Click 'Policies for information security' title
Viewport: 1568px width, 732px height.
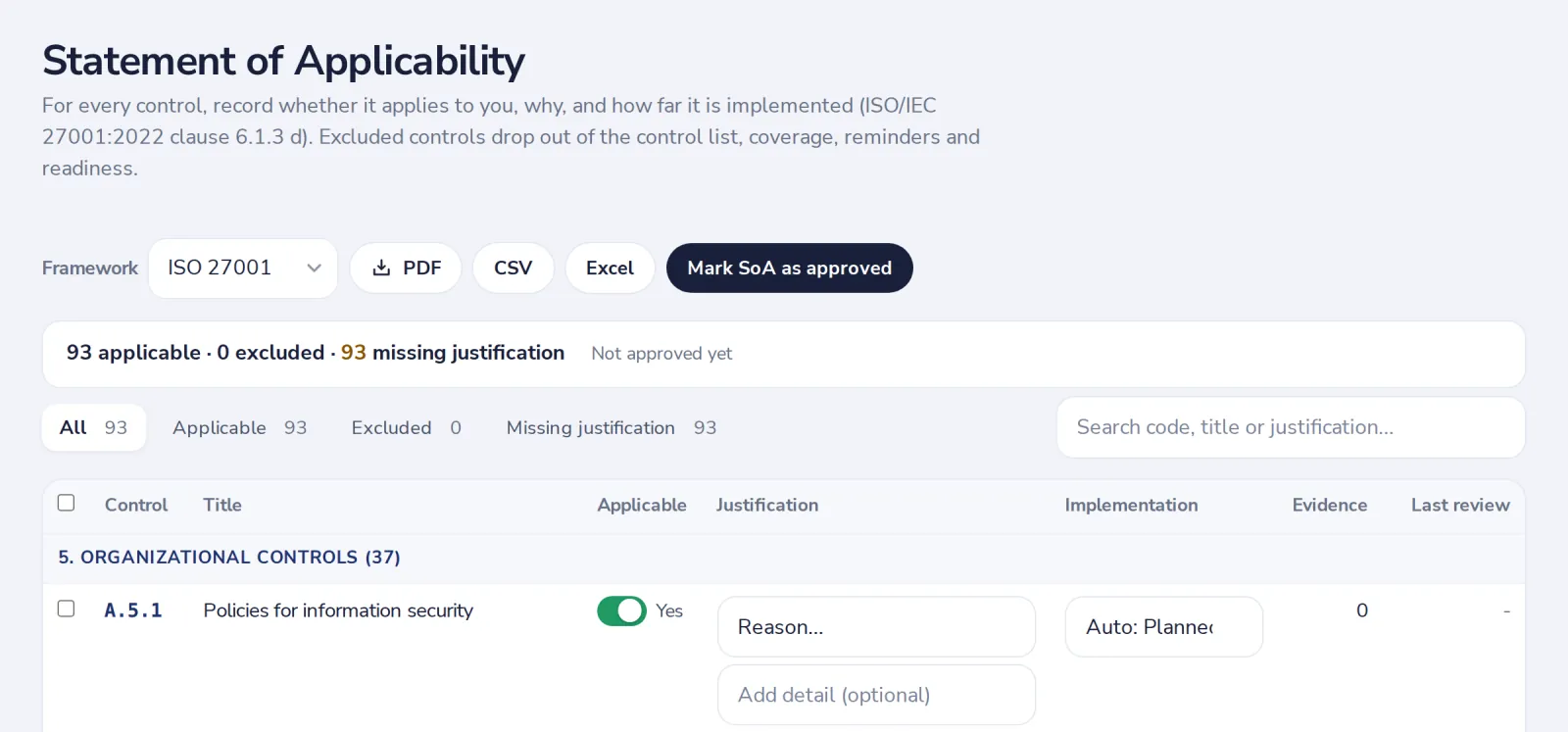[338, 610]
